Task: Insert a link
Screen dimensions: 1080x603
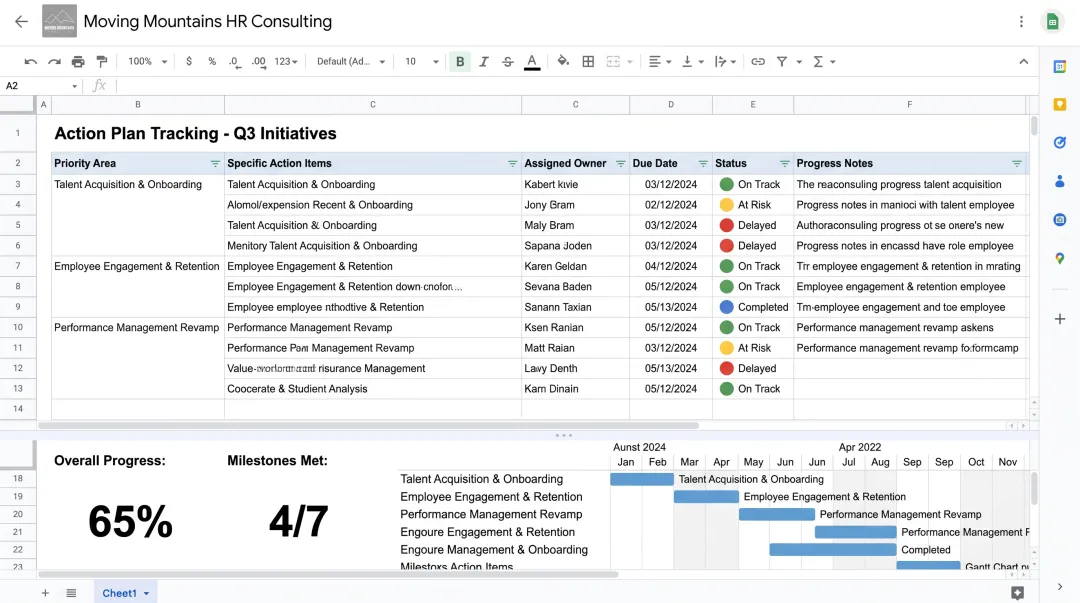Action: pos(758,62)
